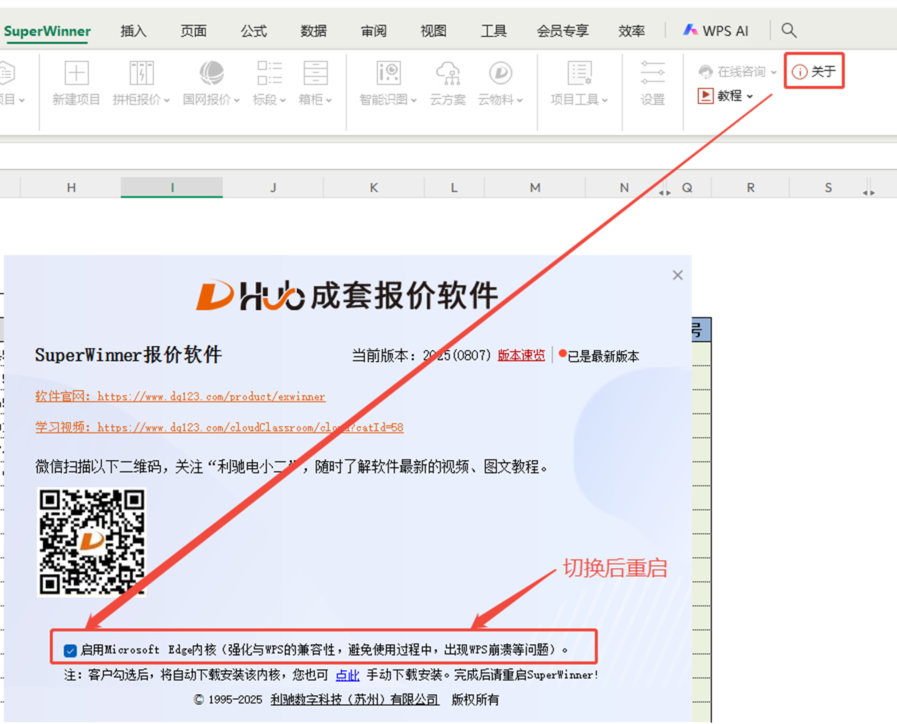The height and width of the screenshot is (724, 897).
Task: Switch to the 页面 tab
Action: coord(193,31)
